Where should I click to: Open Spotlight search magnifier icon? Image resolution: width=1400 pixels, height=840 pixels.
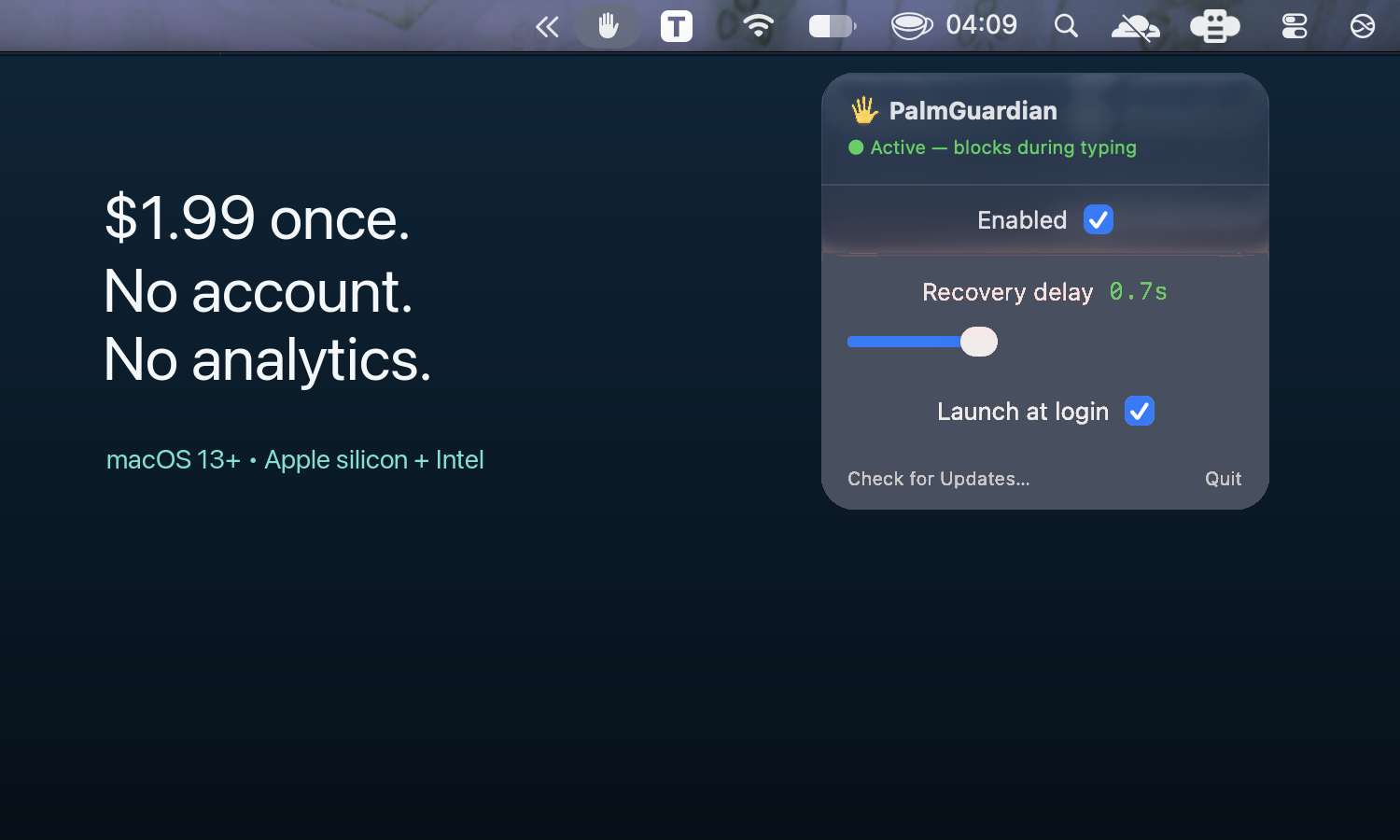tap(1066, 26)
